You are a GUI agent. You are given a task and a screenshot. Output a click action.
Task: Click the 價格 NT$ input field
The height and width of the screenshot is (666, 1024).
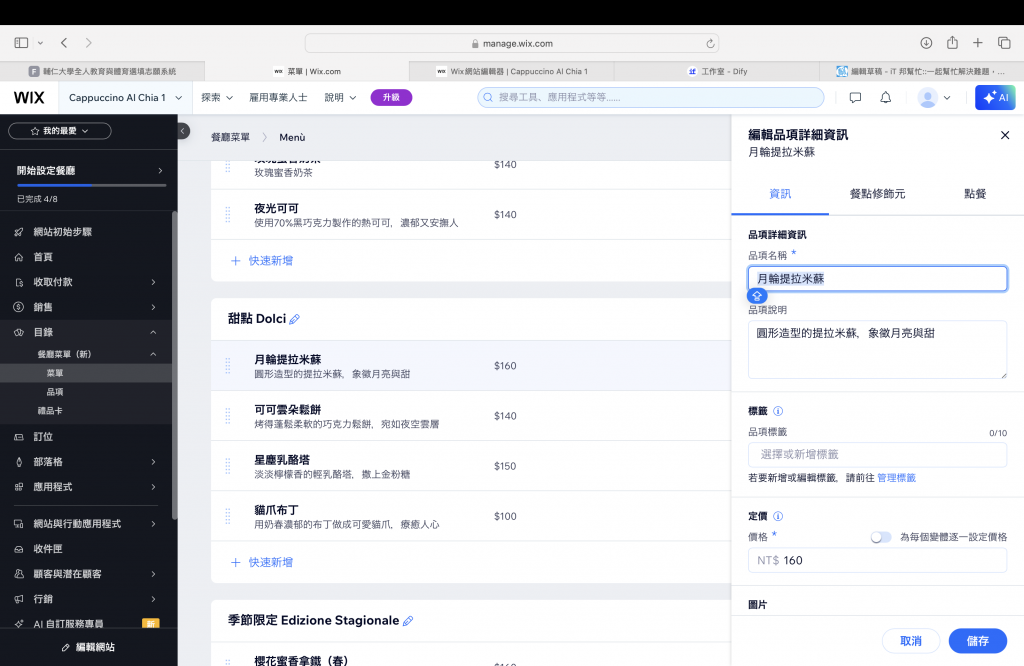tap(877, 560)
